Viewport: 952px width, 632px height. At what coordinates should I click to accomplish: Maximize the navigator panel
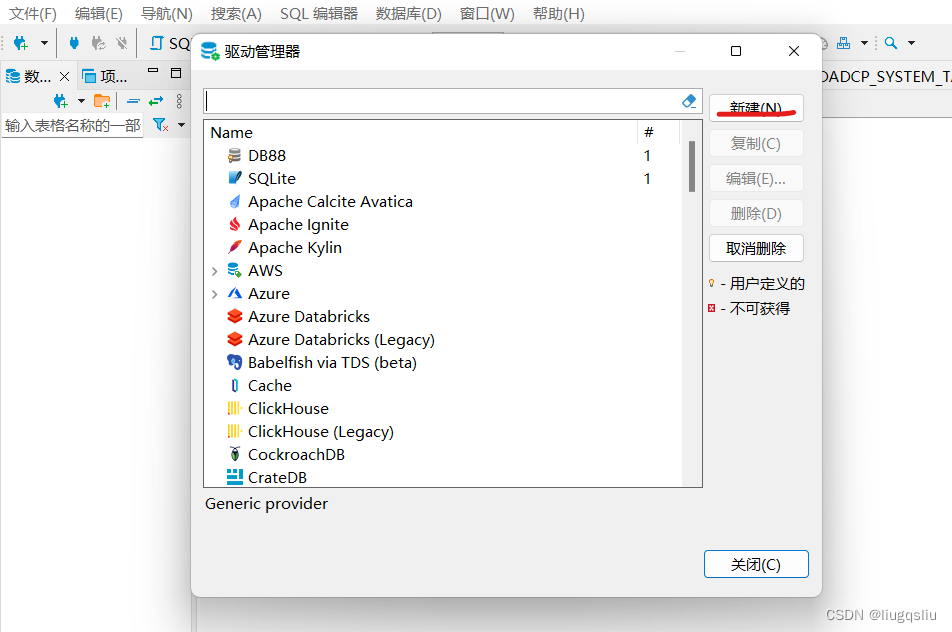tap(176, 73)
